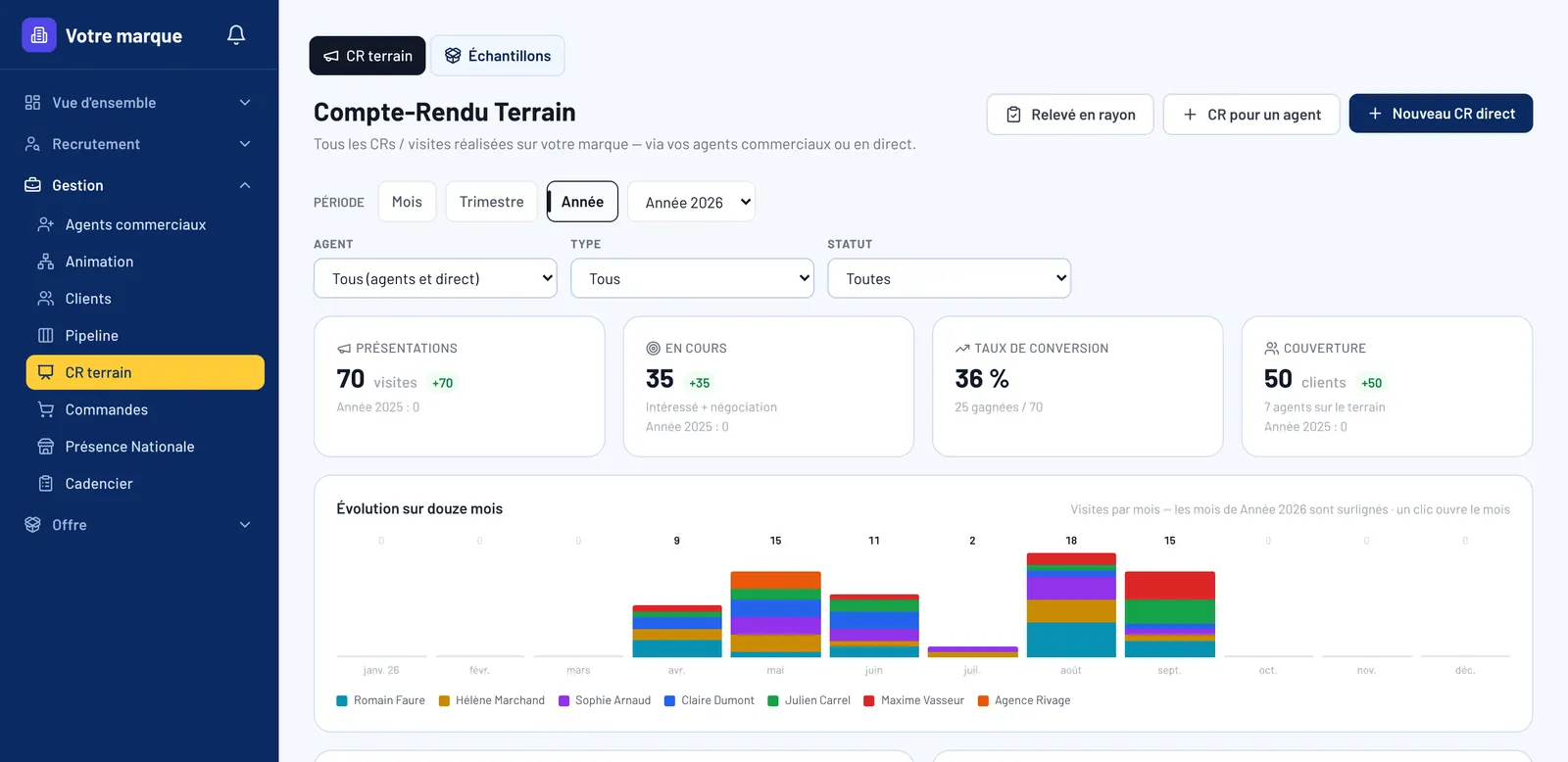Screen dimensions: 1568x762
Task: Go to Présence Nationale
Action: click(x=145, y=447)
